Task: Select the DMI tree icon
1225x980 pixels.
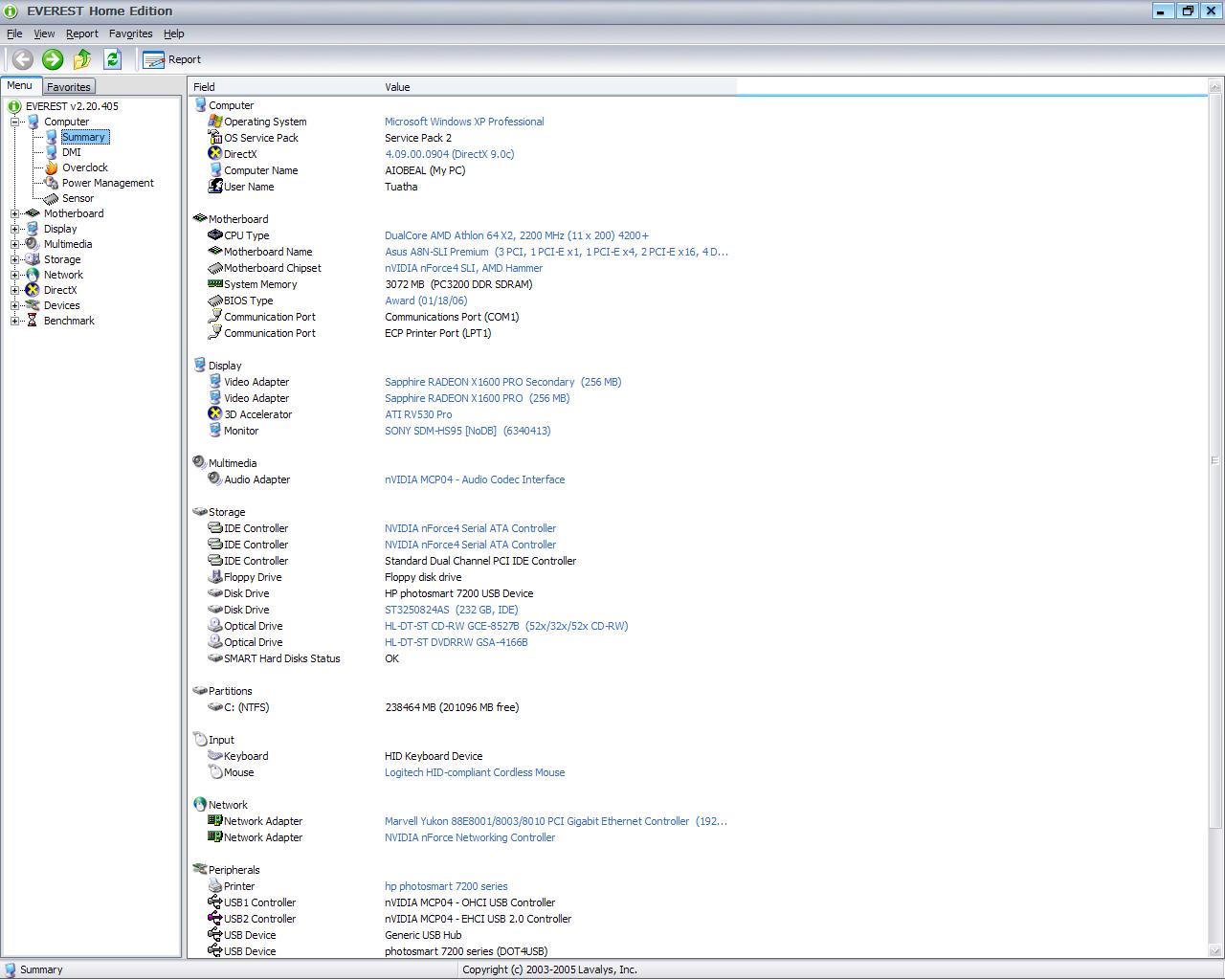Action: 52,152
